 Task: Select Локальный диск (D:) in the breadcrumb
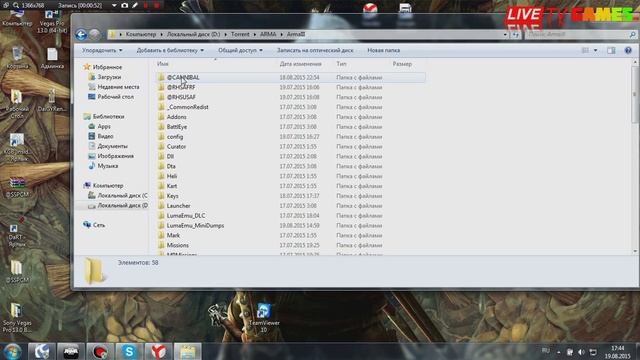193,34
